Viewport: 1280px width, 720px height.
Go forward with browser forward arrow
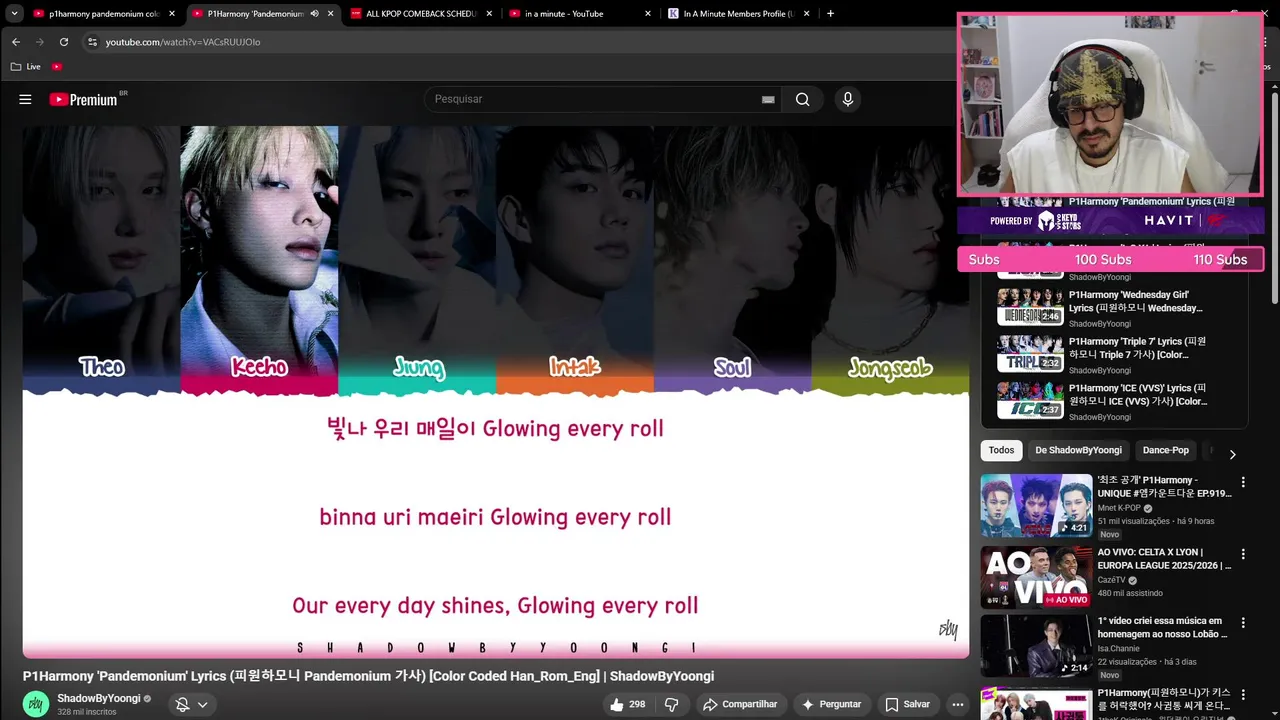pyautogui.click(x=40, y=42)
